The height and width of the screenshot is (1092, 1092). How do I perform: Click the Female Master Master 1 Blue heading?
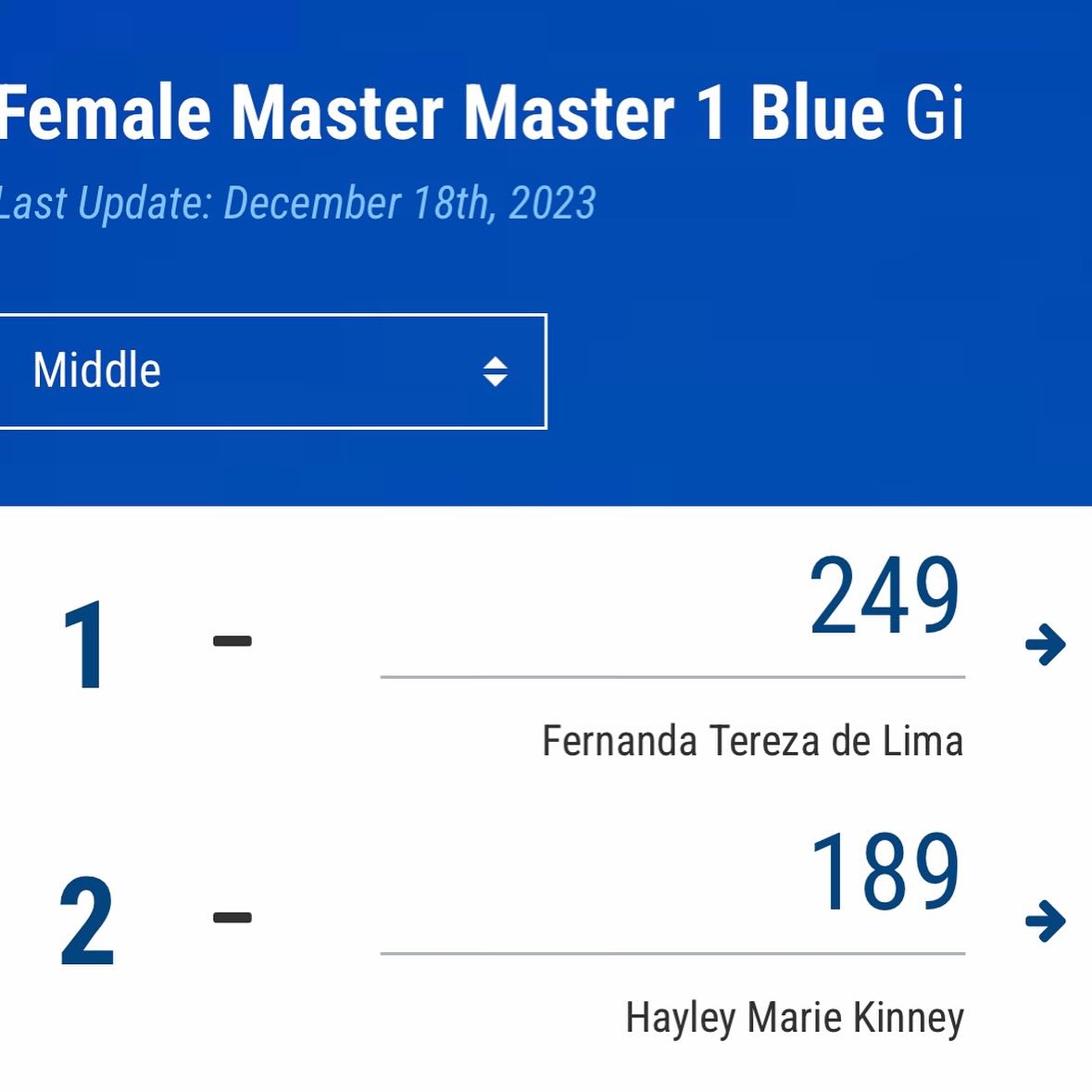tap(442, 113)
